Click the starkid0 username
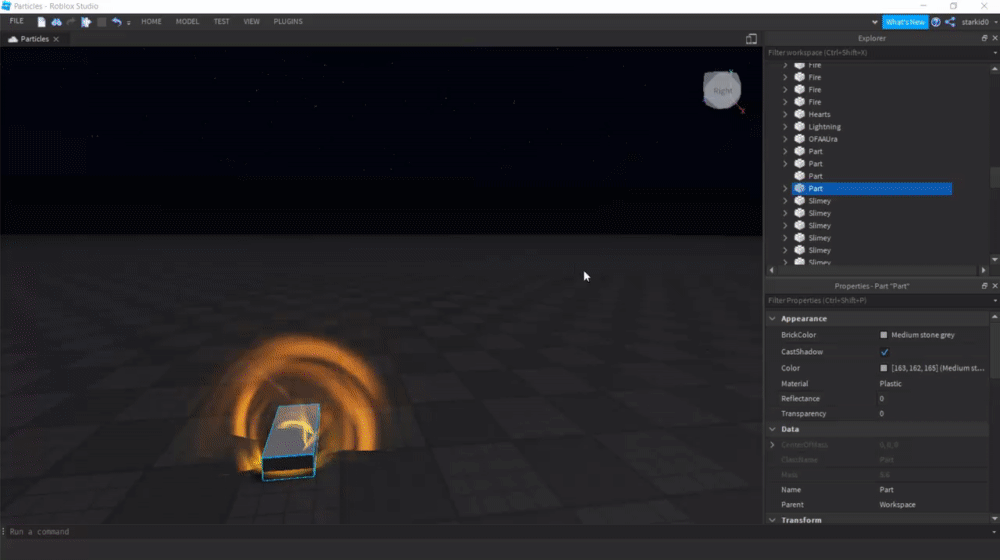Viewport: 1000px width, 560px height. [x=975, y=22]
